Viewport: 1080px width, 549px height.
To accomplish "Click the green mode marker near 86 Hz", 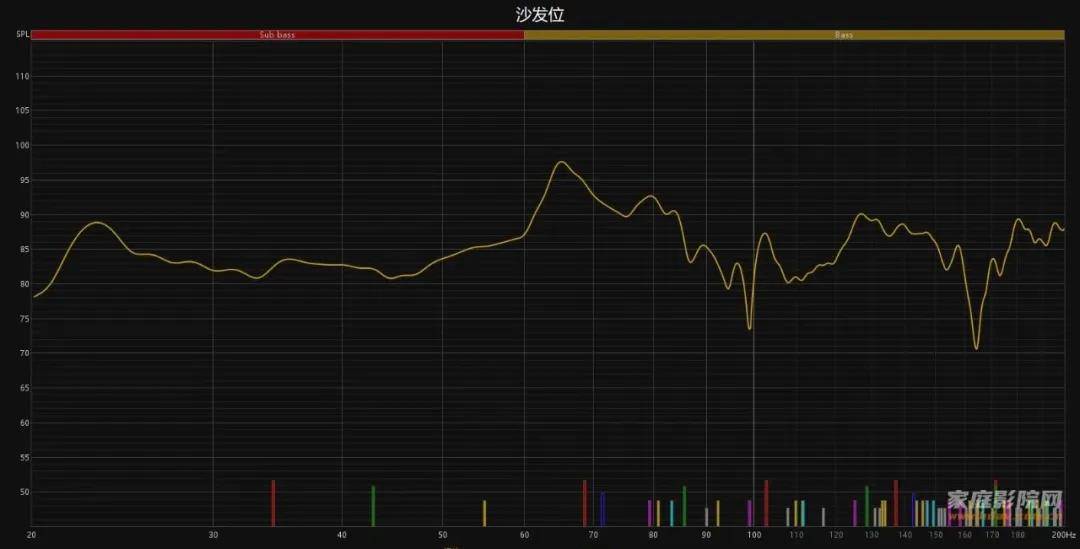I will (x=684, y=506).
